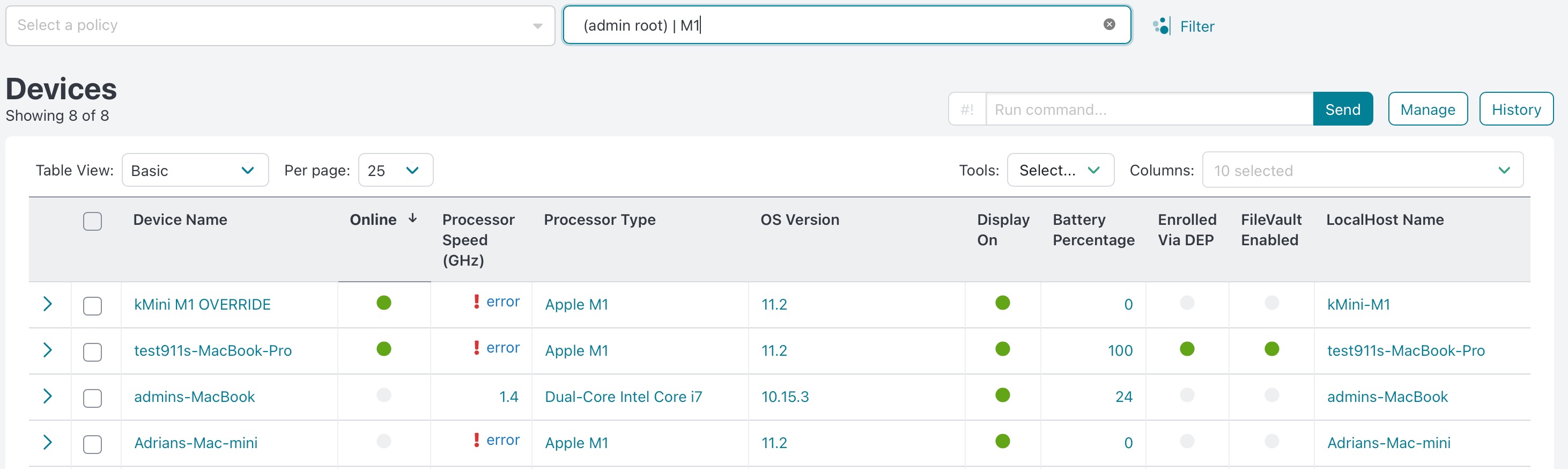The image size is (1568, 469).
Task: Click the Filter icon next to search
Action: point(1161,26)
